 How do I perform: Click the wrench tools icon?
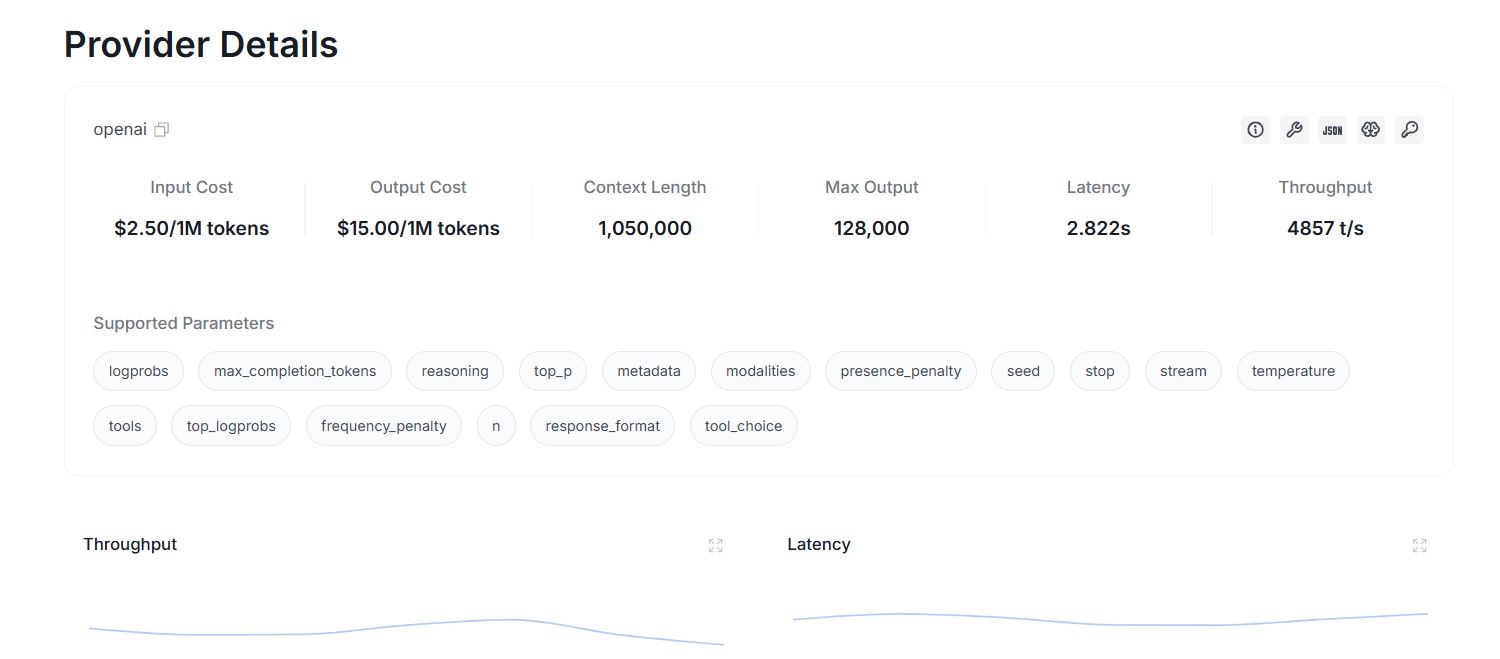[x=1294, y=129]
